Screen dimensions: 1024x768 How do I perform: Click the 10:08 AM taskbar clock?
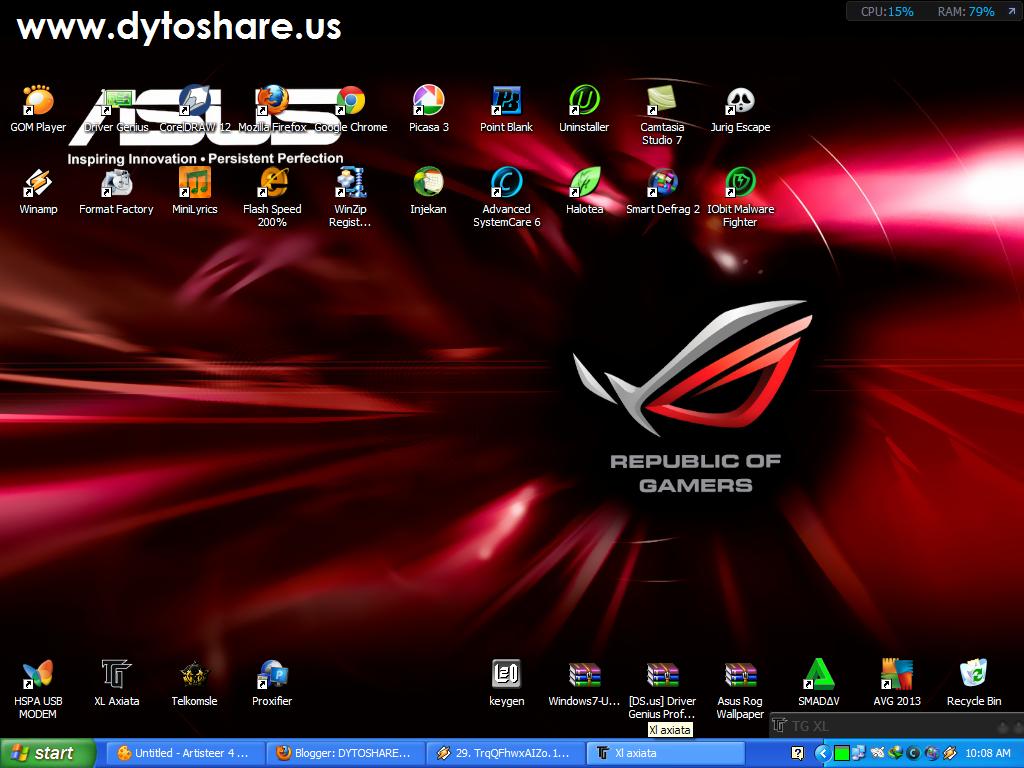pyautogui.click(x=987, y=754)
